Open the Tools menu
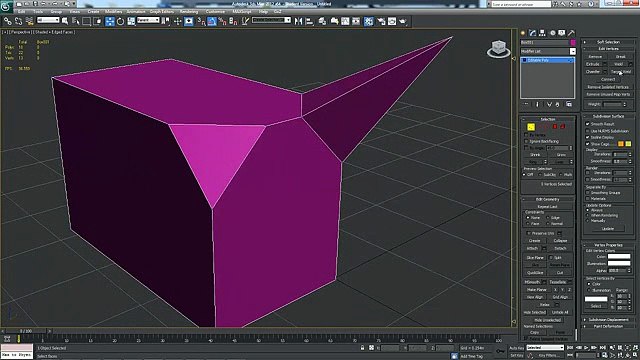Screen dimensions: 640x360 (38, 11)
